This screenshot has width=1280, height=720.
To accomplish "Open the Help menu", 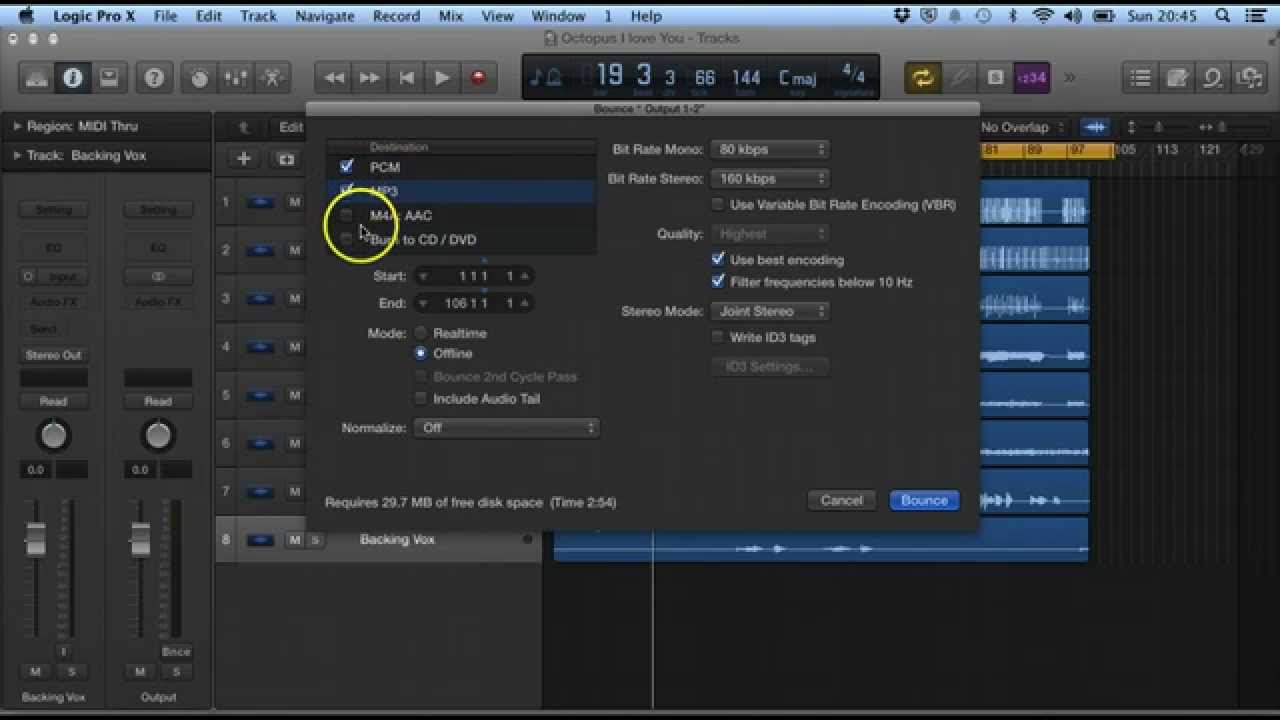I will [646, 16].
